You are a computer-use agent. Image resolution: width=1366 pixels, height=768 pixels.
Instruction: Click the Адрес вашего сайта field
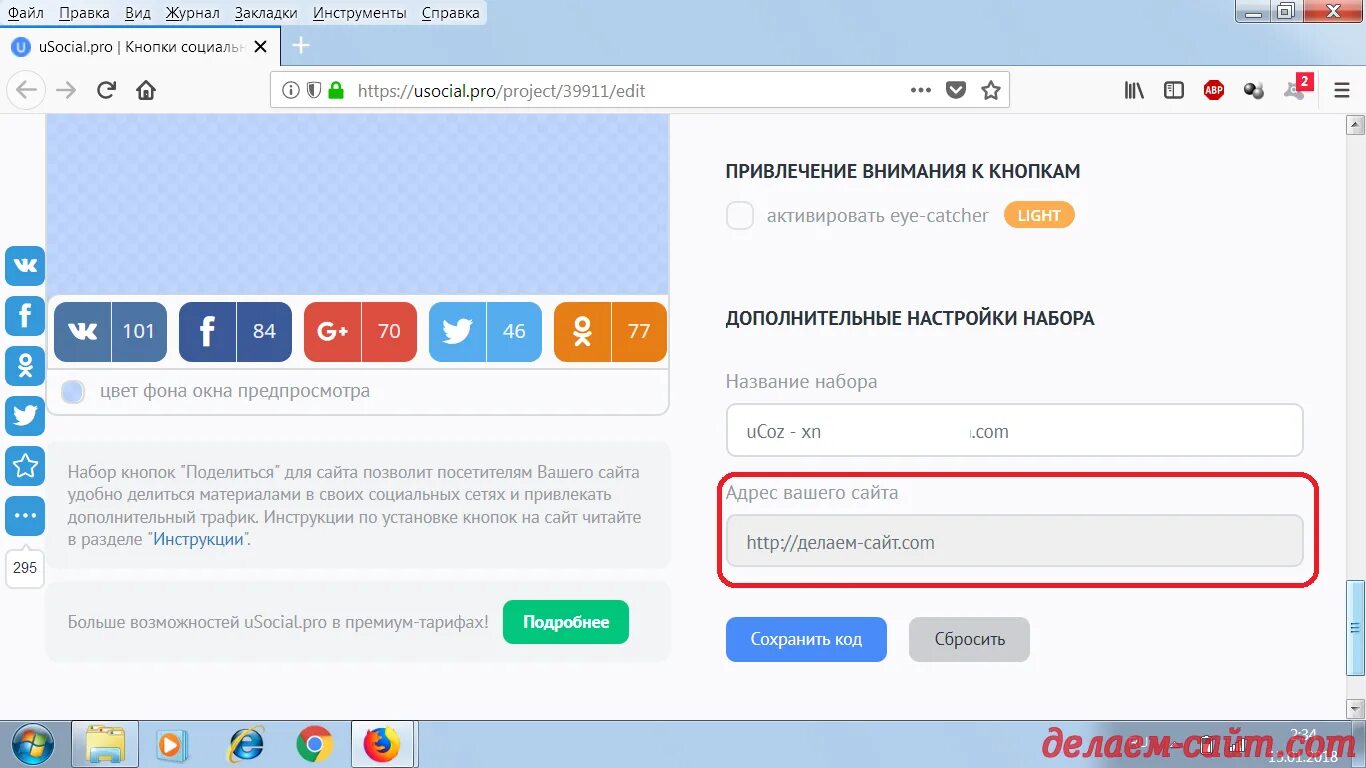pyautogui.click(x=1014, y=542)
